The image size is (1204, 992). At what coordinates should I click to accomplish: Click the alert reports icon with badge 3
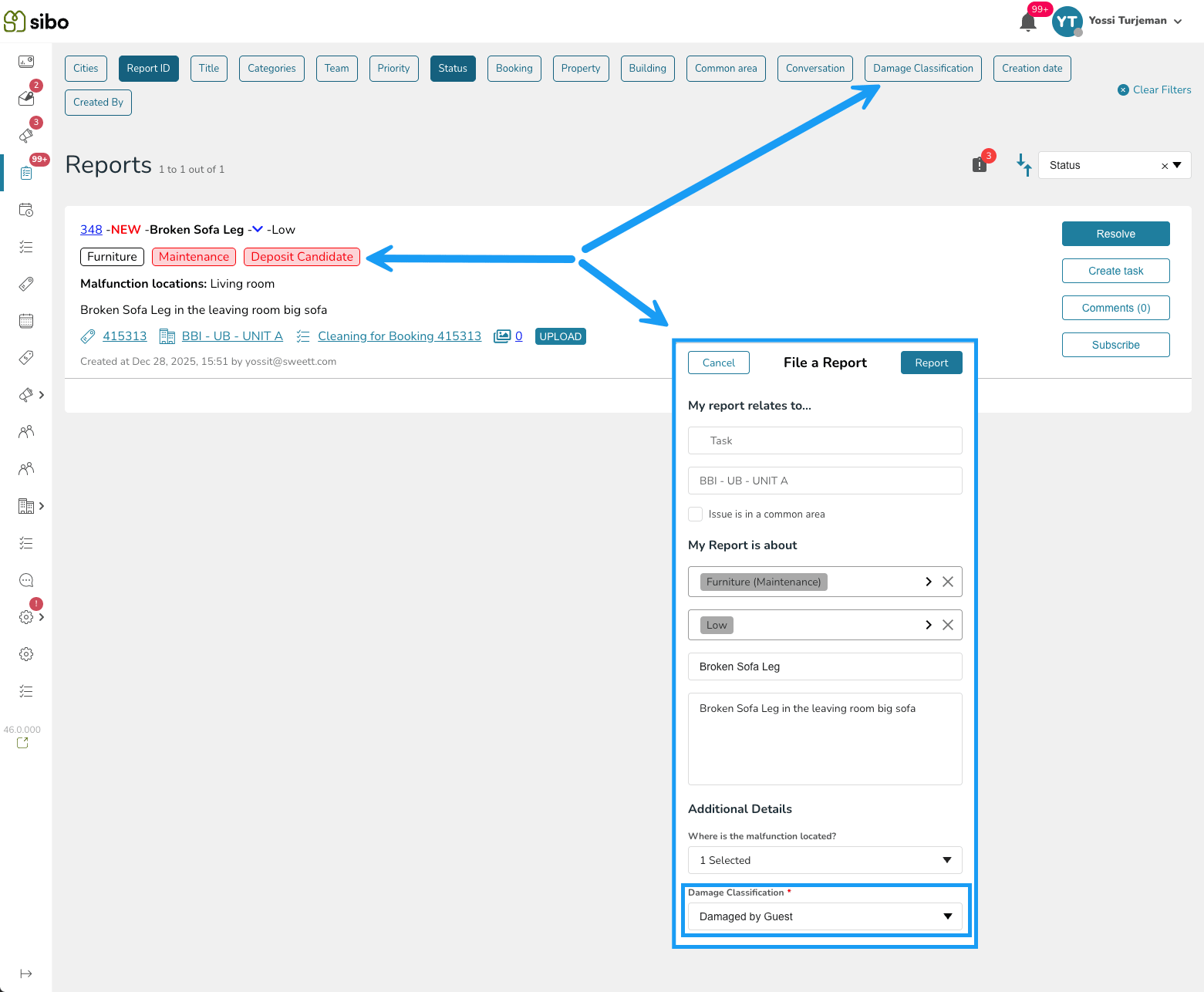click(980, 164)
